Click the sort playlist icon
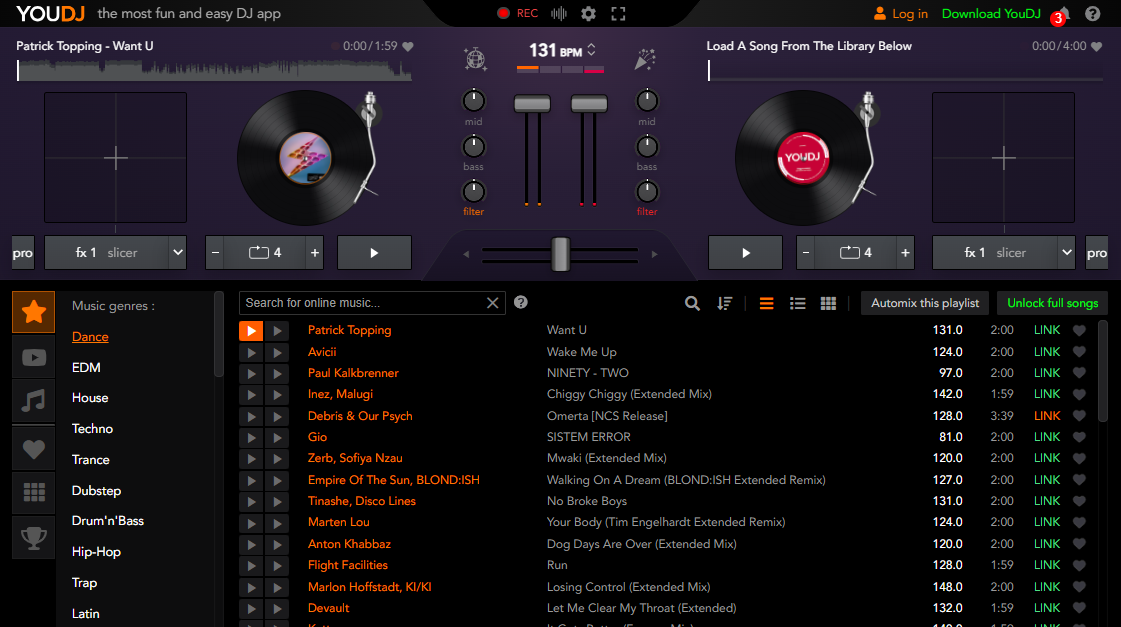This screenshot has height=627, width=1121. pos(725,303)
